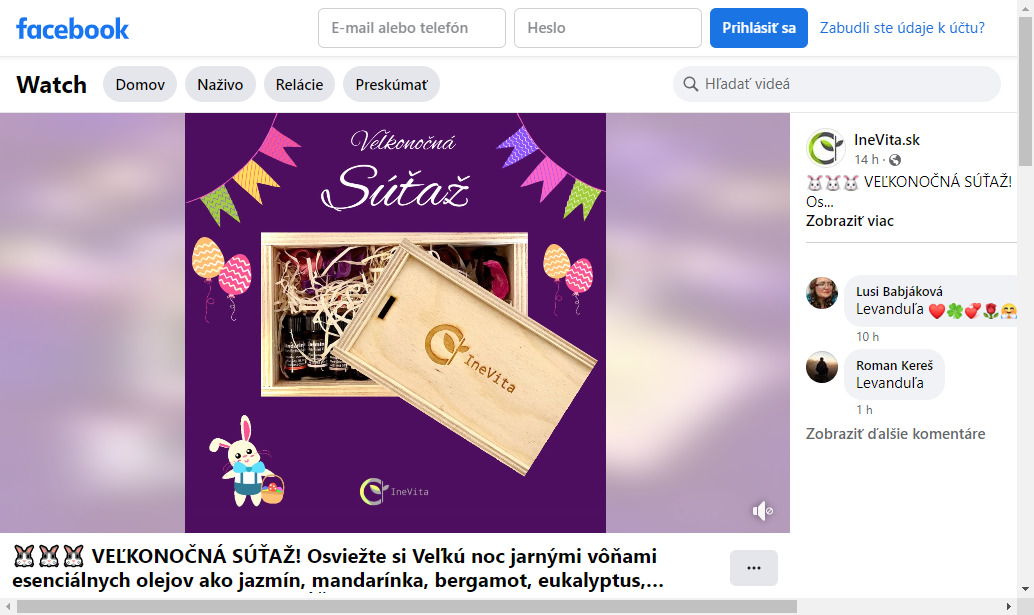Open the Relácie tab

pyautogui.click(x=299, y=84)
